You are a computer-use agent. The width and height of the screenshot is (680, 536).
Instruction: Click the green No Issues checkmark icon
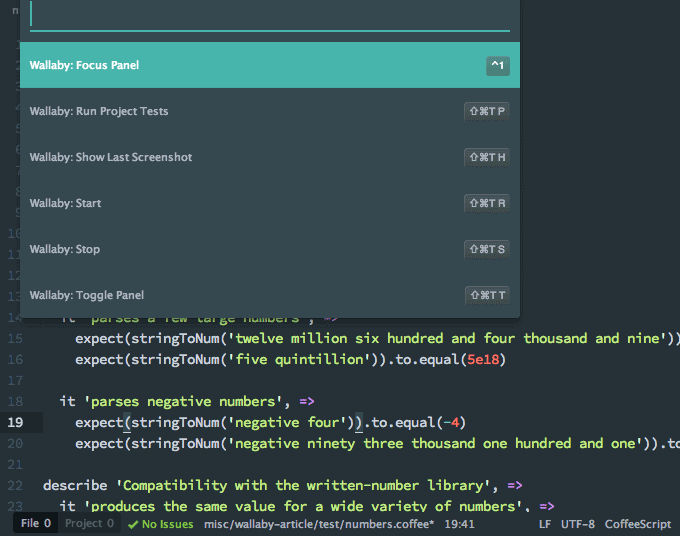(x=133, y=525)
